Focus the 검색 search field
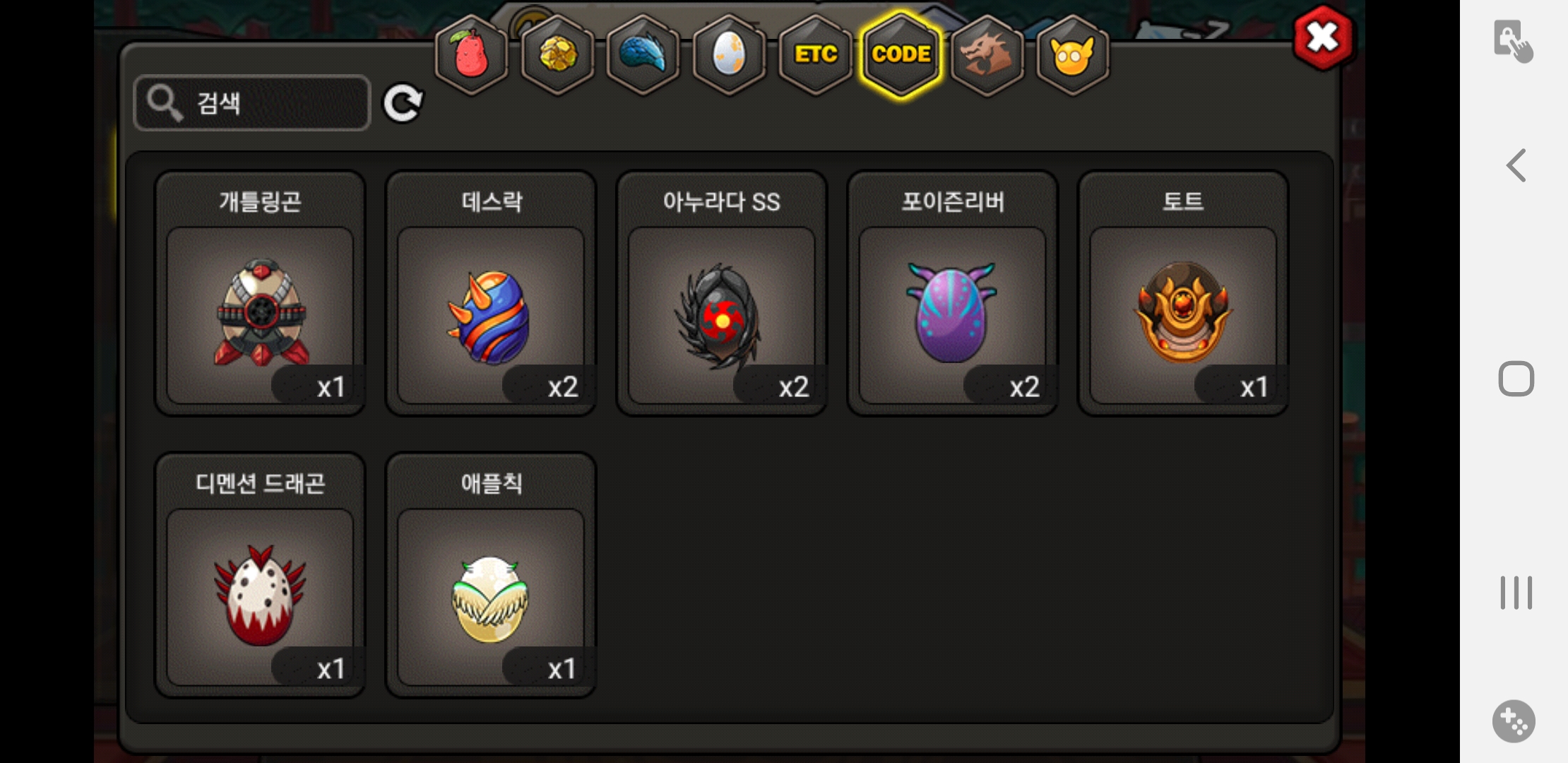This screenshot has height=763, width=1568. (x=252, y=103)
